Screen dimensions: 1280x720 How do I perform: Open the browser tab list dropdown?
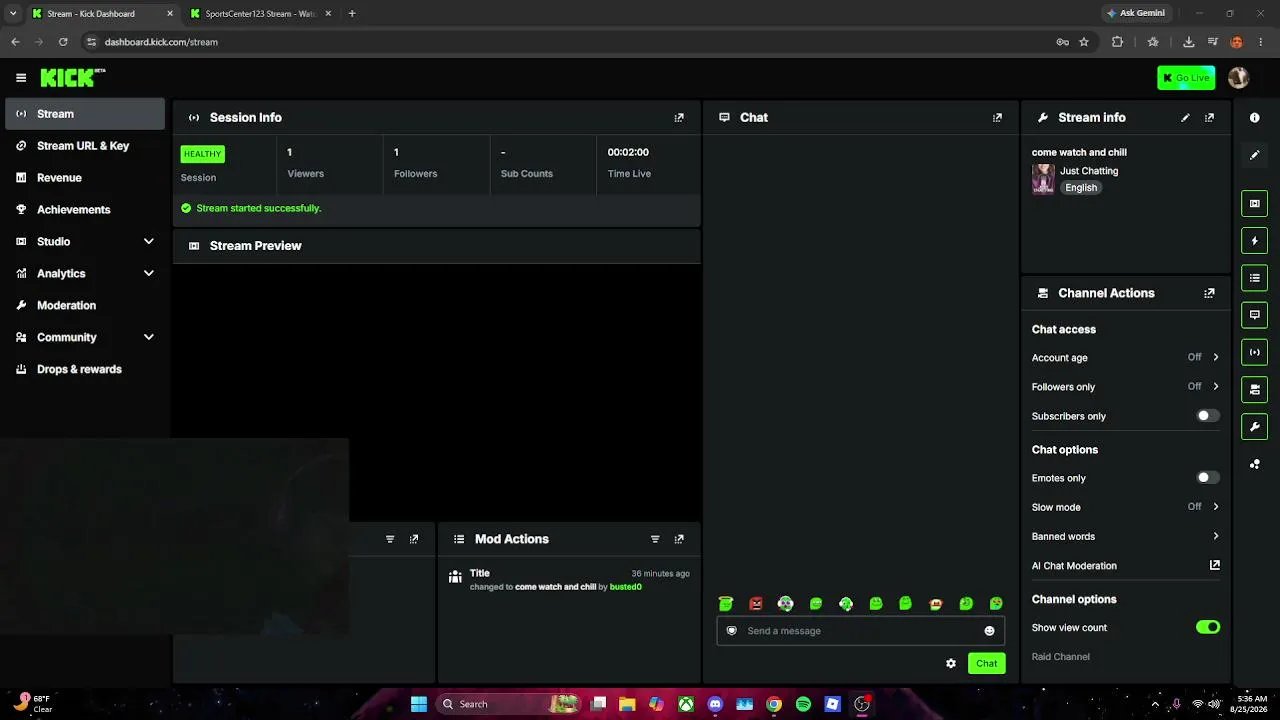pyautogui.click(x=12, y=13)
